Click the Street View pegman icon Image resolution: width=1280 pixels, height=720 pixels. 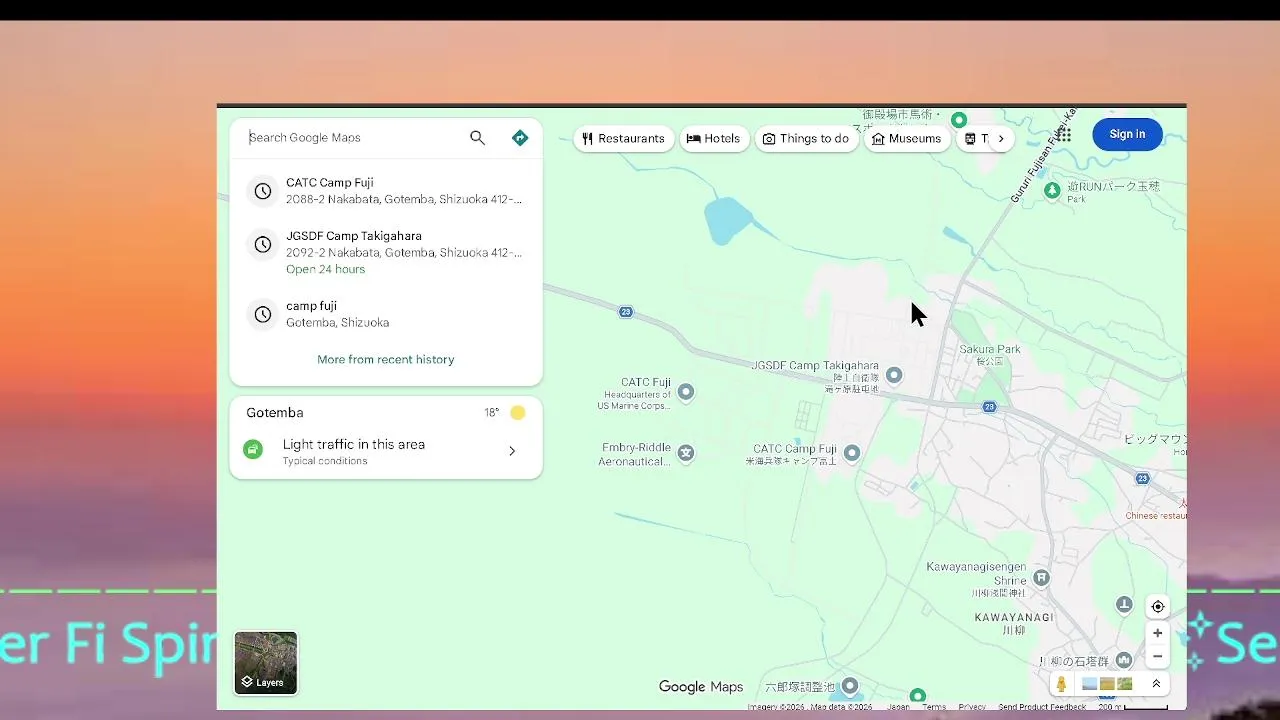tap(1061, 684)
